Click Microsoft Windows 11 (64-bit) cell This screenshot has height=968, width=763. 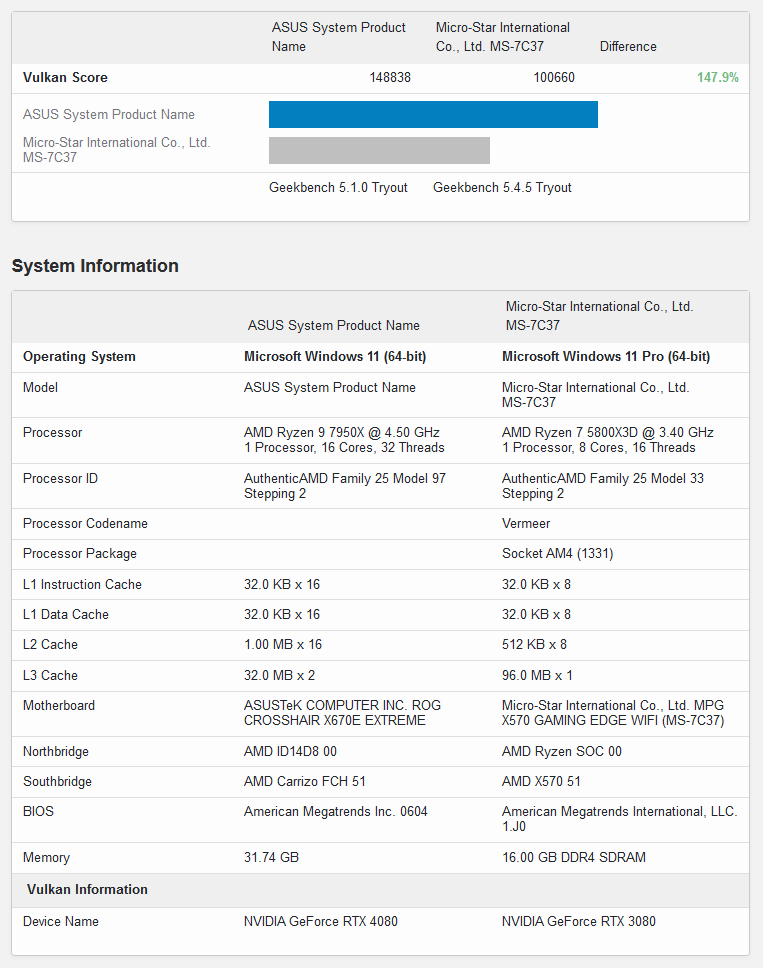coord(335,357)
